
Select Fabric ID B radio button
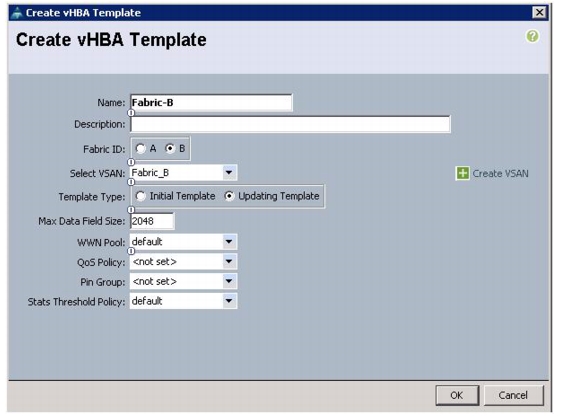[170, 149]
